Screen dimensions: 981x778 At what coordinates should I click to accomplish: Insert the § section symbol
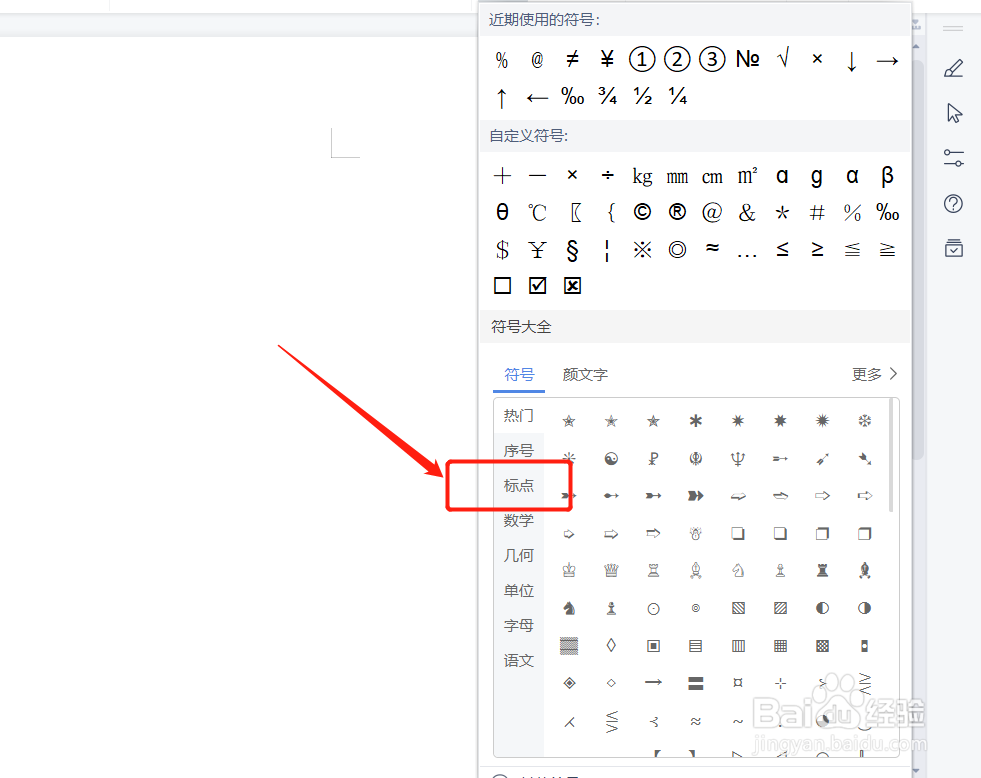click(x=572, y=250)
